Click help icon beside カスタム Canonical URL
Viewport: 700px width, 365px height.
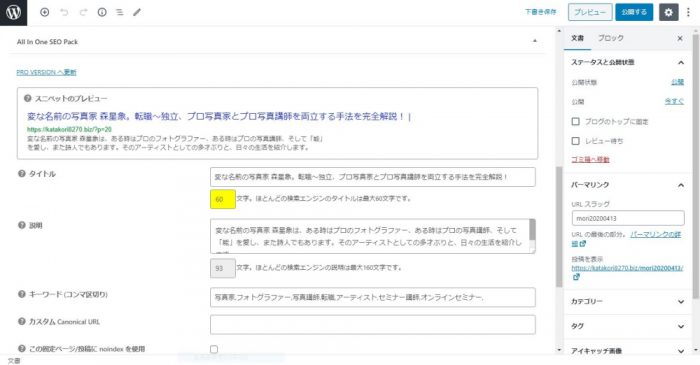click(x=21, y=321)
